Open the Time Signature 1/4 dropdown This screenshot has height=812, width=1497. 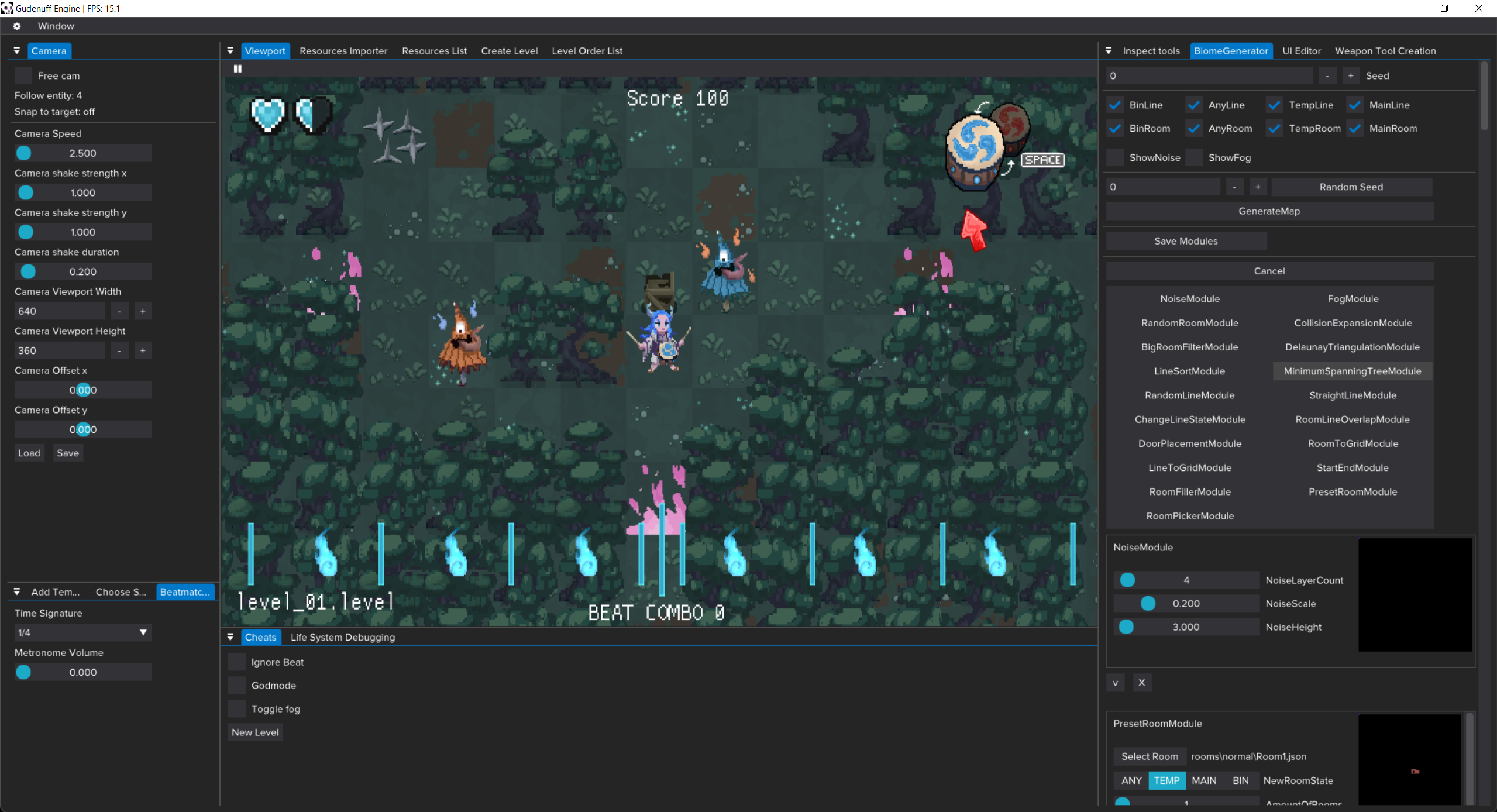82,633
